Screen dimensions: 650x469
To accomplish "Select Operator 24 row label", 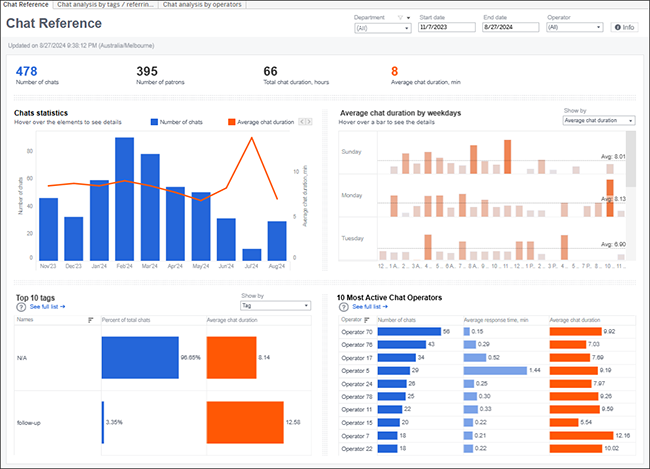I will point(357,384).
